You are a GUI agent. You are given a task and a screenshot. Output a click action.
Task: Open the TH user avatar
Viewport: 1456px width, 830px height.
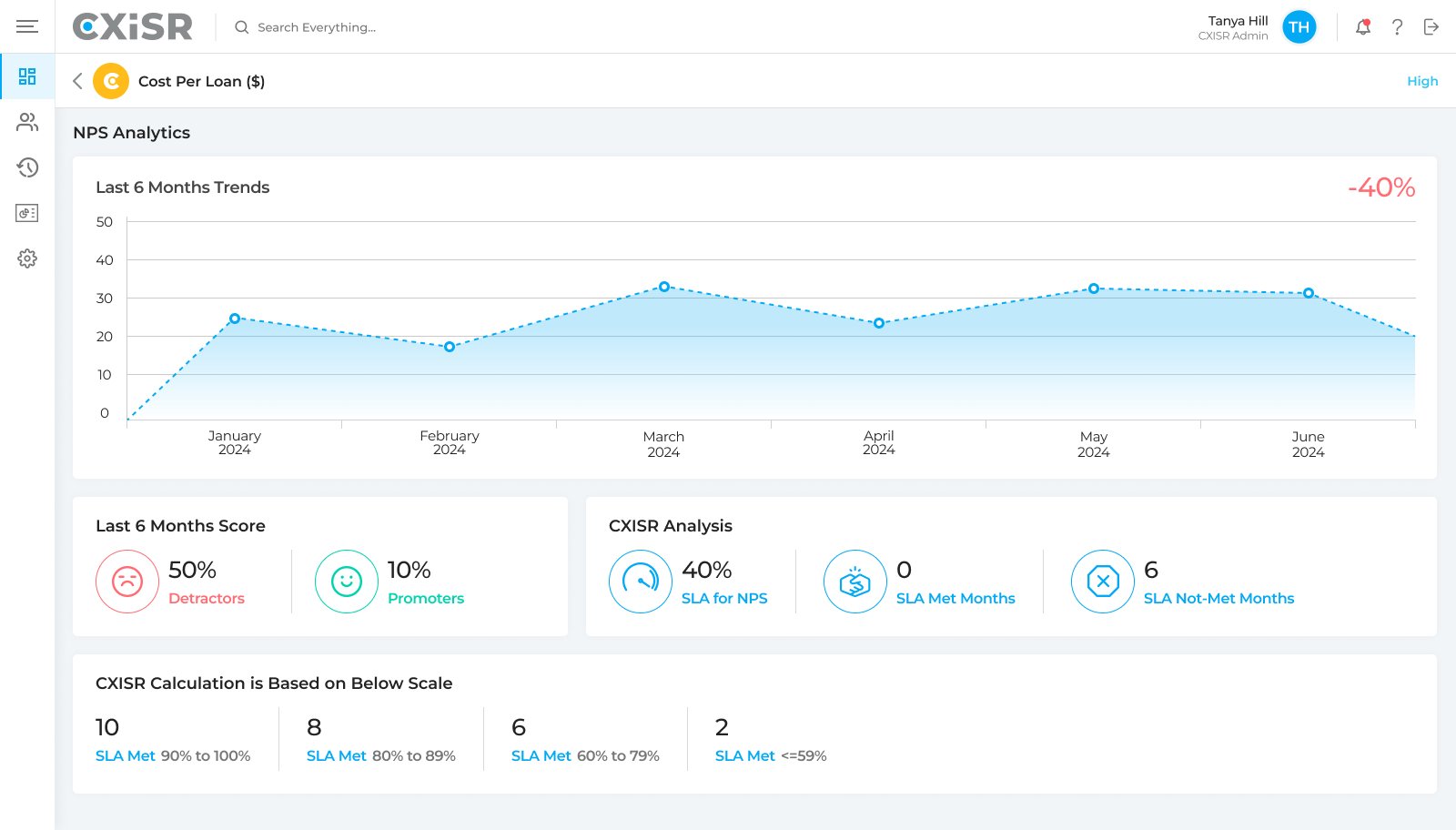(x=1299, y=27)
